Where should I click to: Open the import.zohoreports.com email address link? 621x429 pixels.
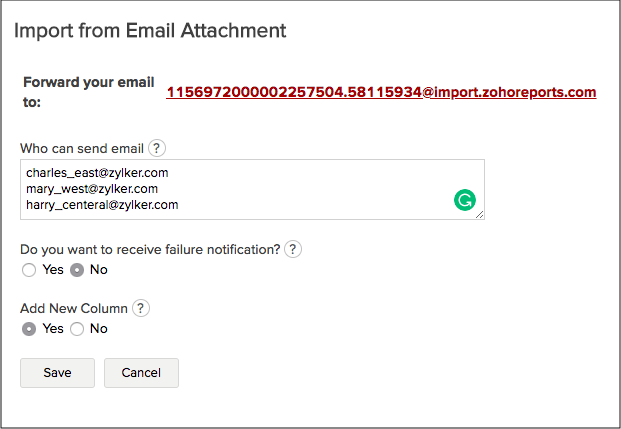[381, 92]
